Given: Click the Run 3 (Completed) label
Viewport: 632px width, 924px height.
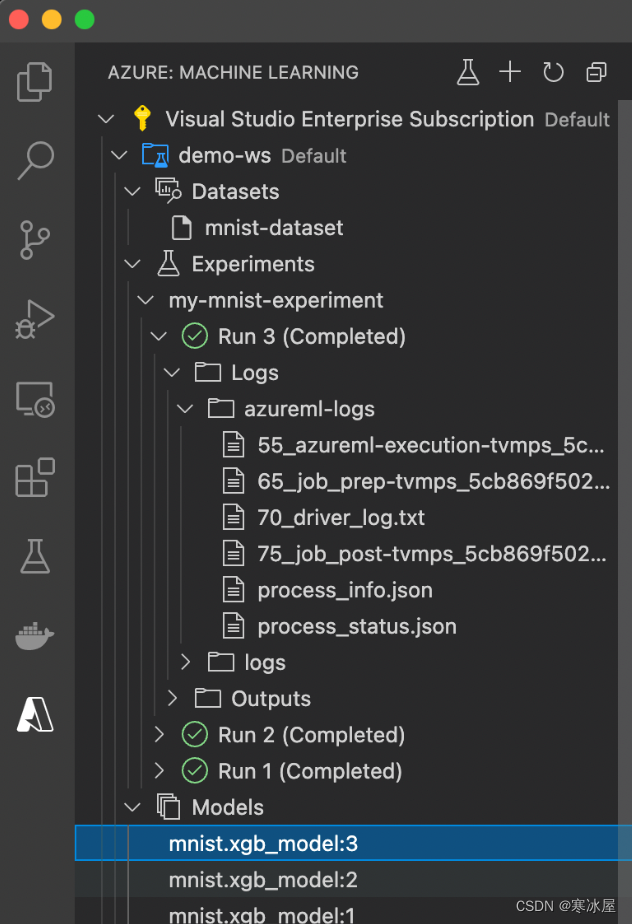Looking at the screenshot, I should click(x=312, y=336).
